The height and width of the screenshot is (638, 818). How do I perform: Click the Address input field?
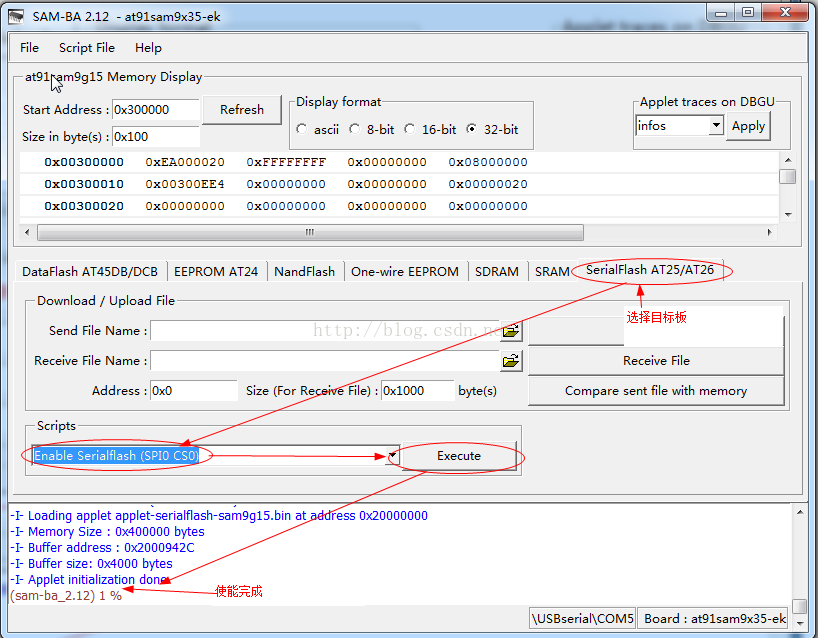click(194, 391)
